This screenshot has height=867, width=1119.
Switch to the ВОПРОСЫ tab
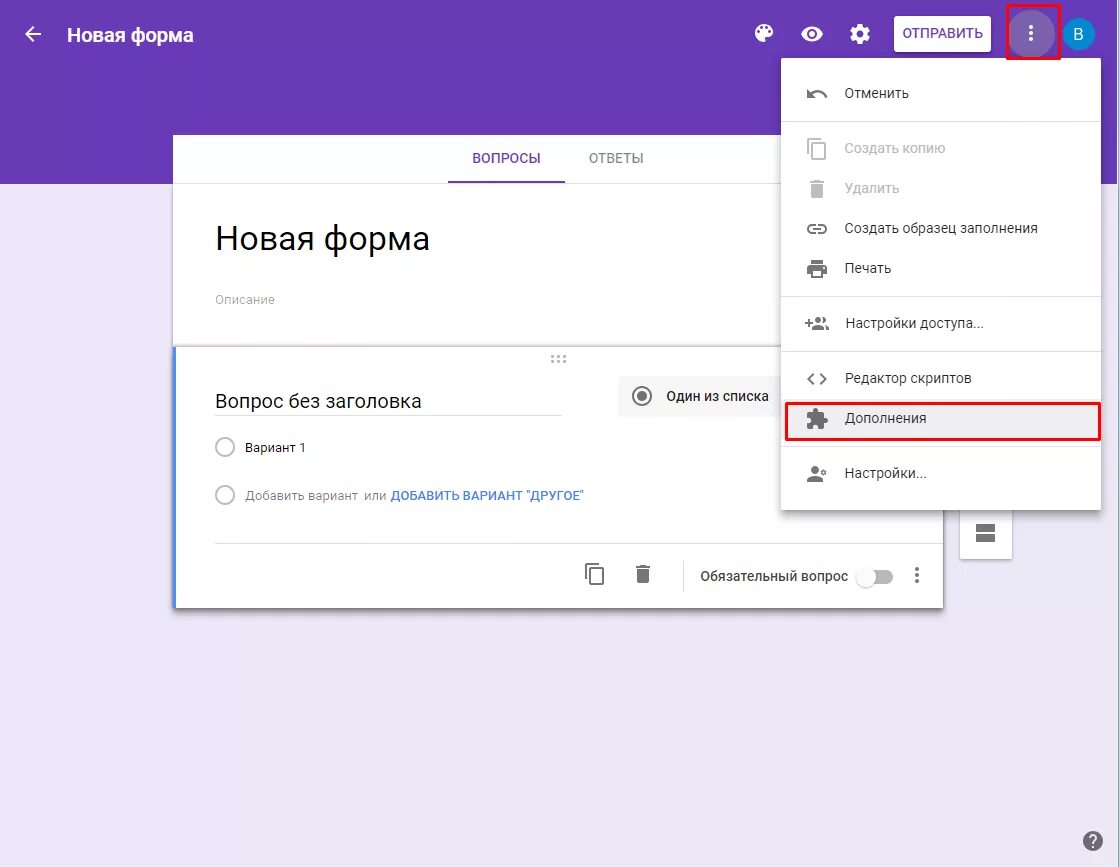pyautogui.click(x=506, y=158)
